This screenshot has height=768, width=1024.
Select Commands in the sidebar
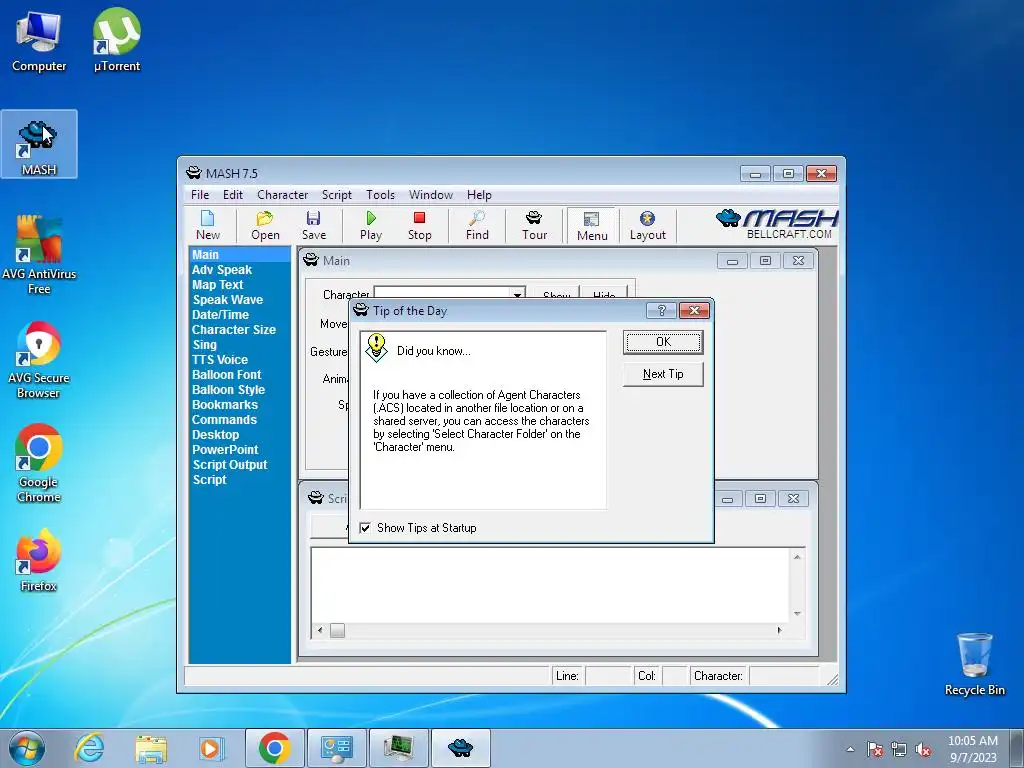(224, 420)
